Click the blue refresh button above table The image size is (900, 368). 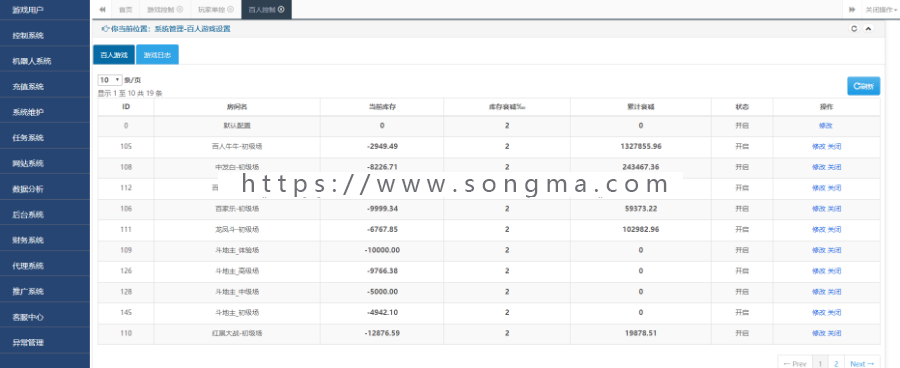[863, 86]
